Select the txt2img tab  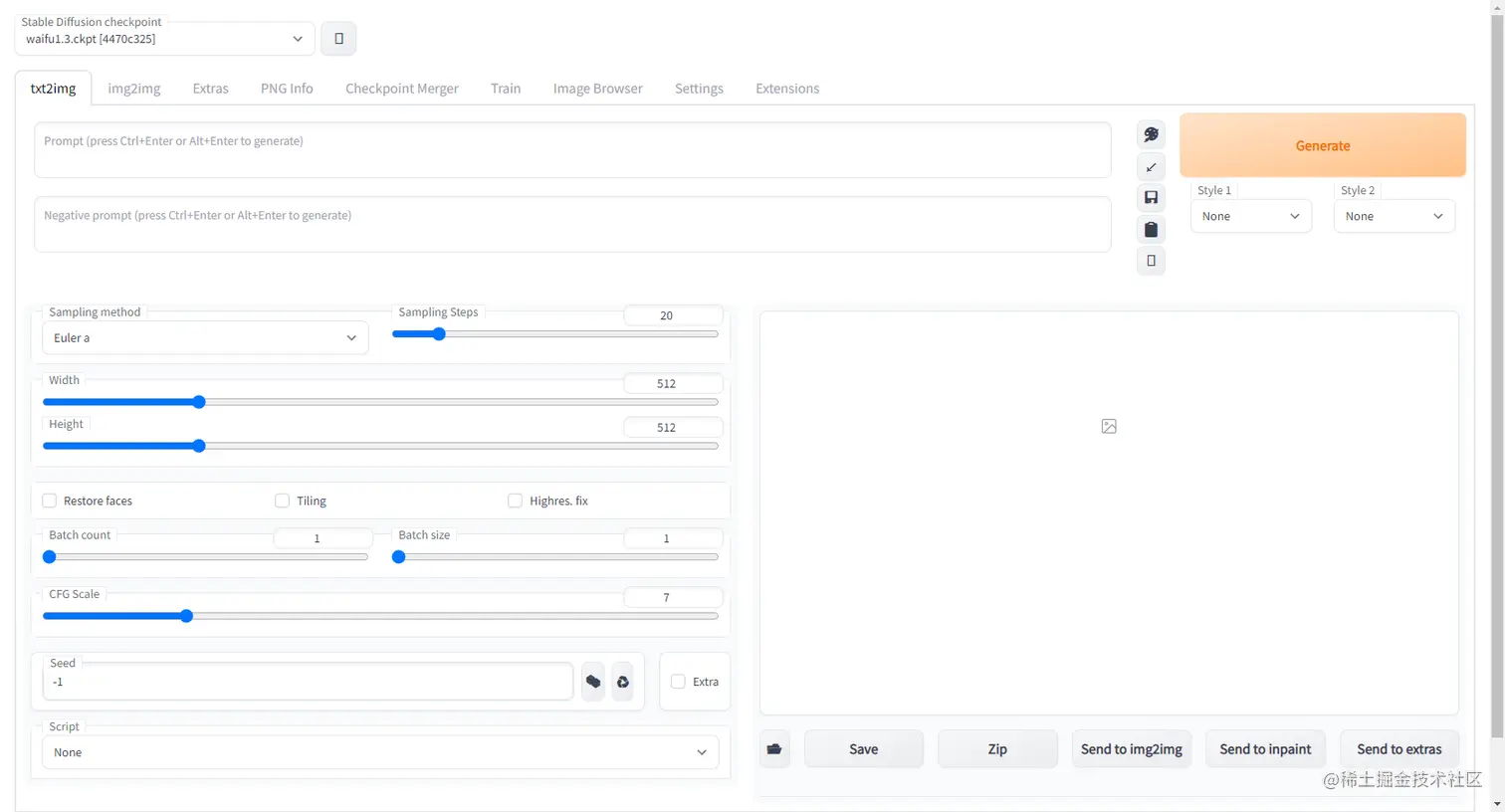pyautogui.click(x=53, y=88)
